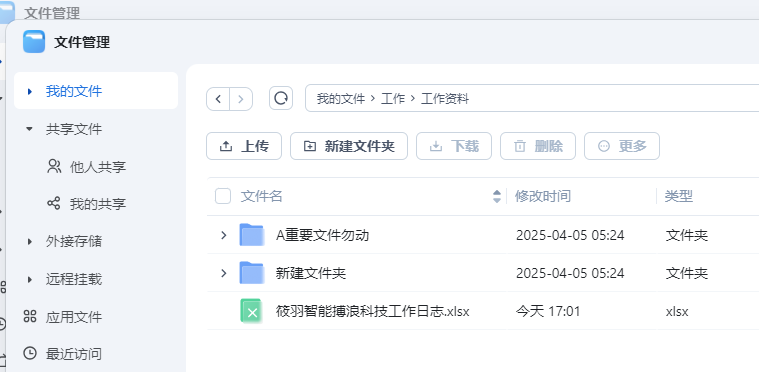Screen dimensions: 759x372
Task: Open the 更多 more options button
Action: [622, 146]
